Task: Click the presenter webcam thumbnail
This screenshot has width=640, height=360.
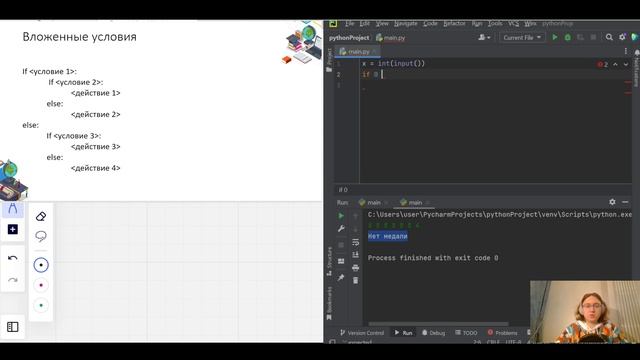Action: [585, 312]
